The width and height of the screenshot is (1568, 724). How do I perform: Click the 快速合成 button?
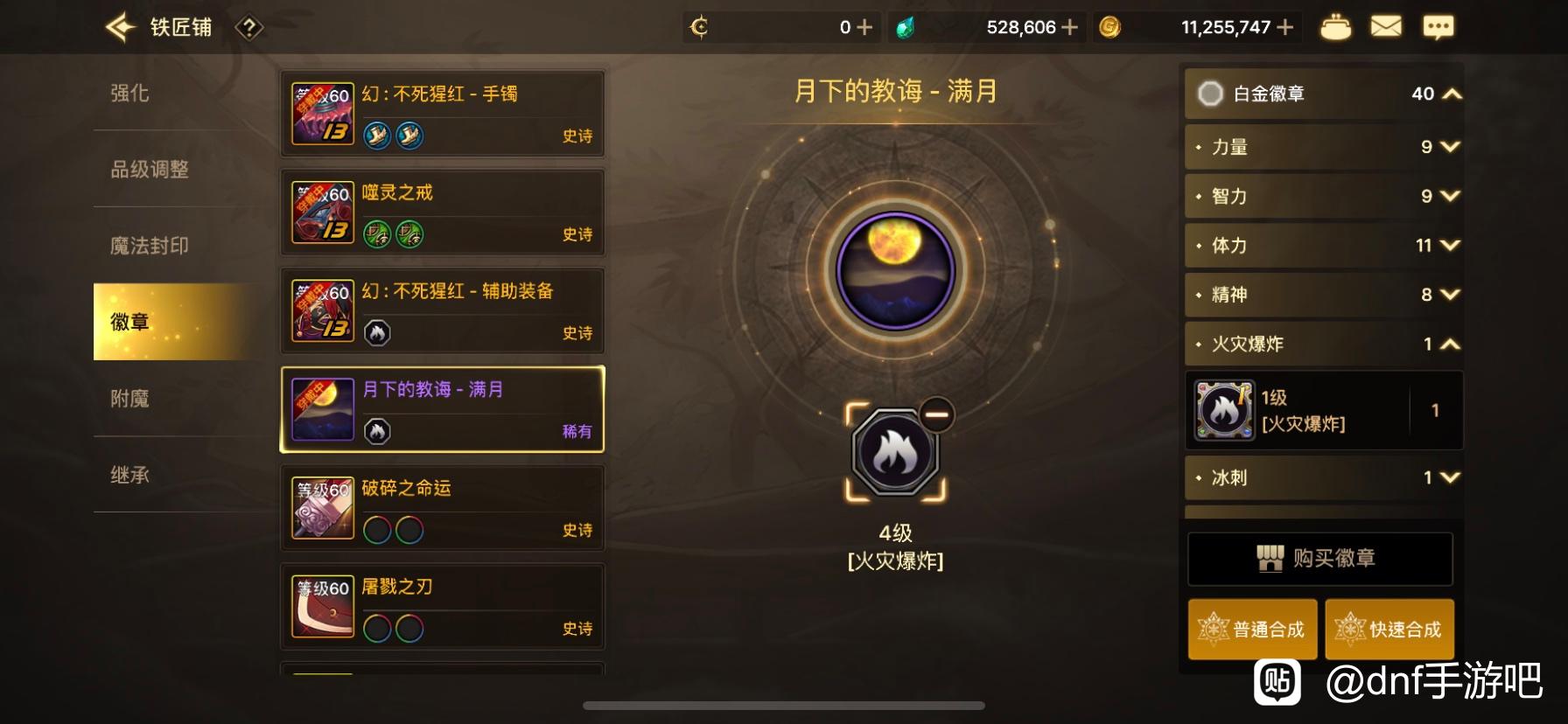pyautogui.click(x=1389, y=629)
